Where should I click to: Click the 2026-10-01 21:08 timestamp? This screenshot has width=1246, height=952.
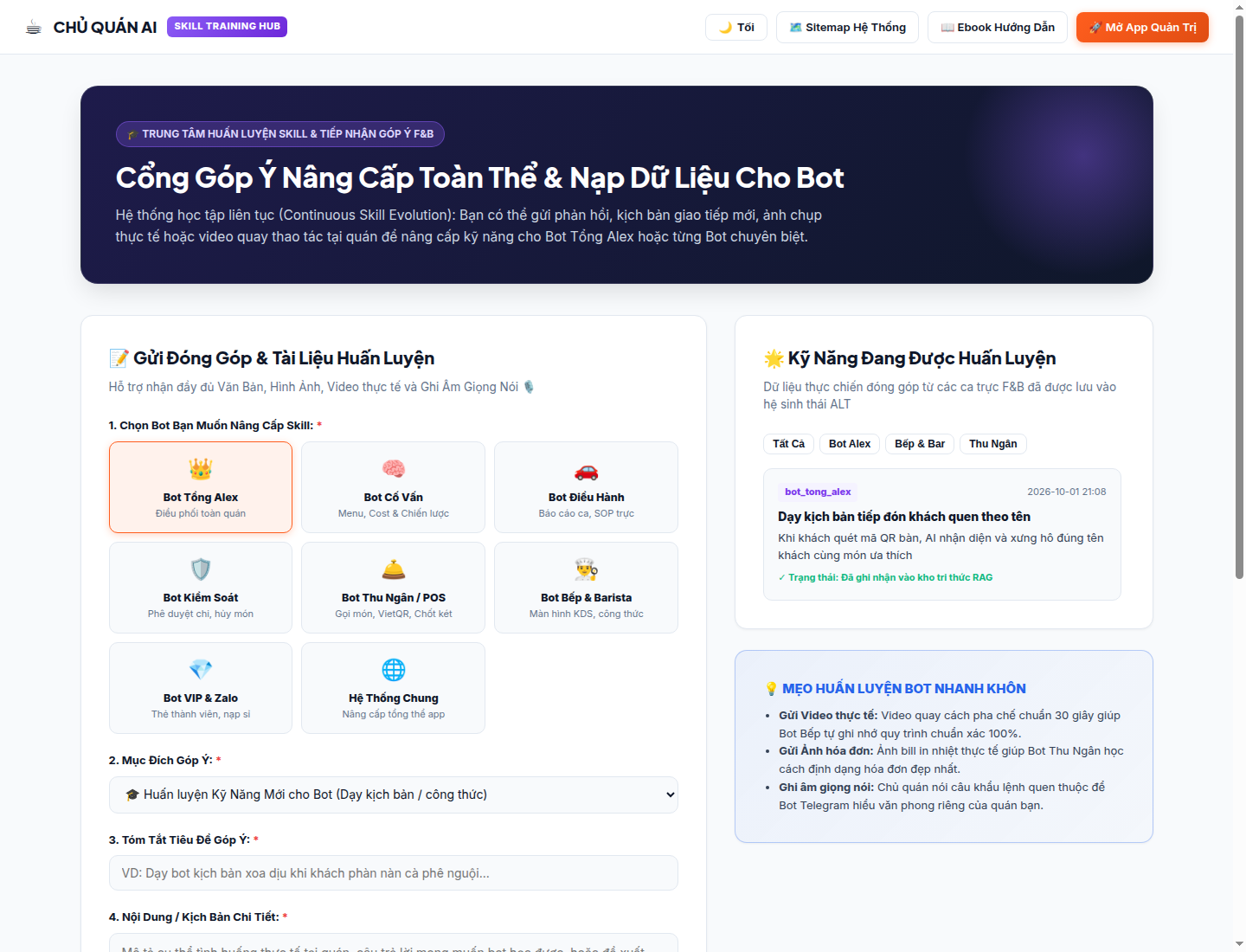[1066, 492]
